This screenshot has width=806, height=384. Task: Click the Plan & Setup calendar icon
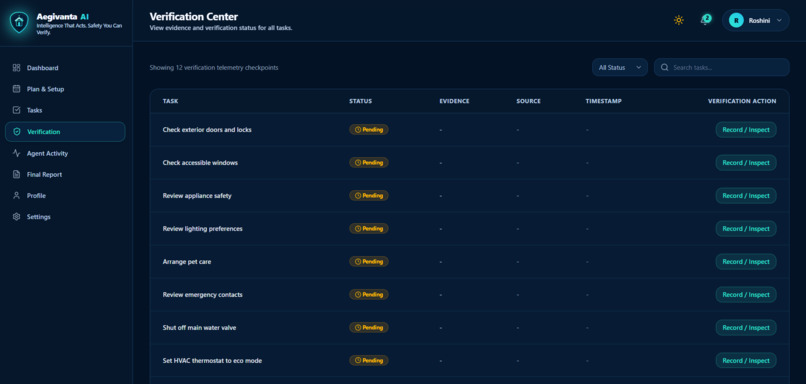[16, 89]
